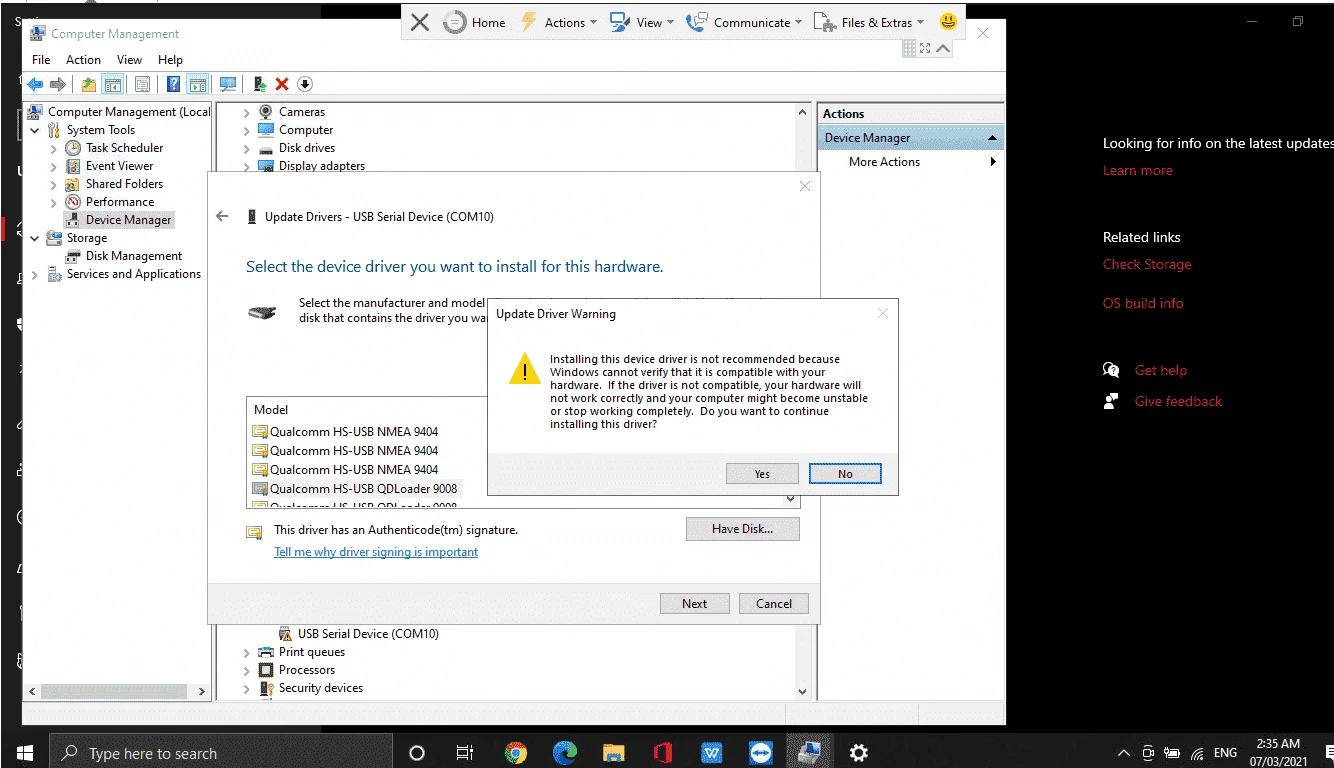
Task: Click the Update device driver toolbar icon
Action: click(x=260, y=85)
